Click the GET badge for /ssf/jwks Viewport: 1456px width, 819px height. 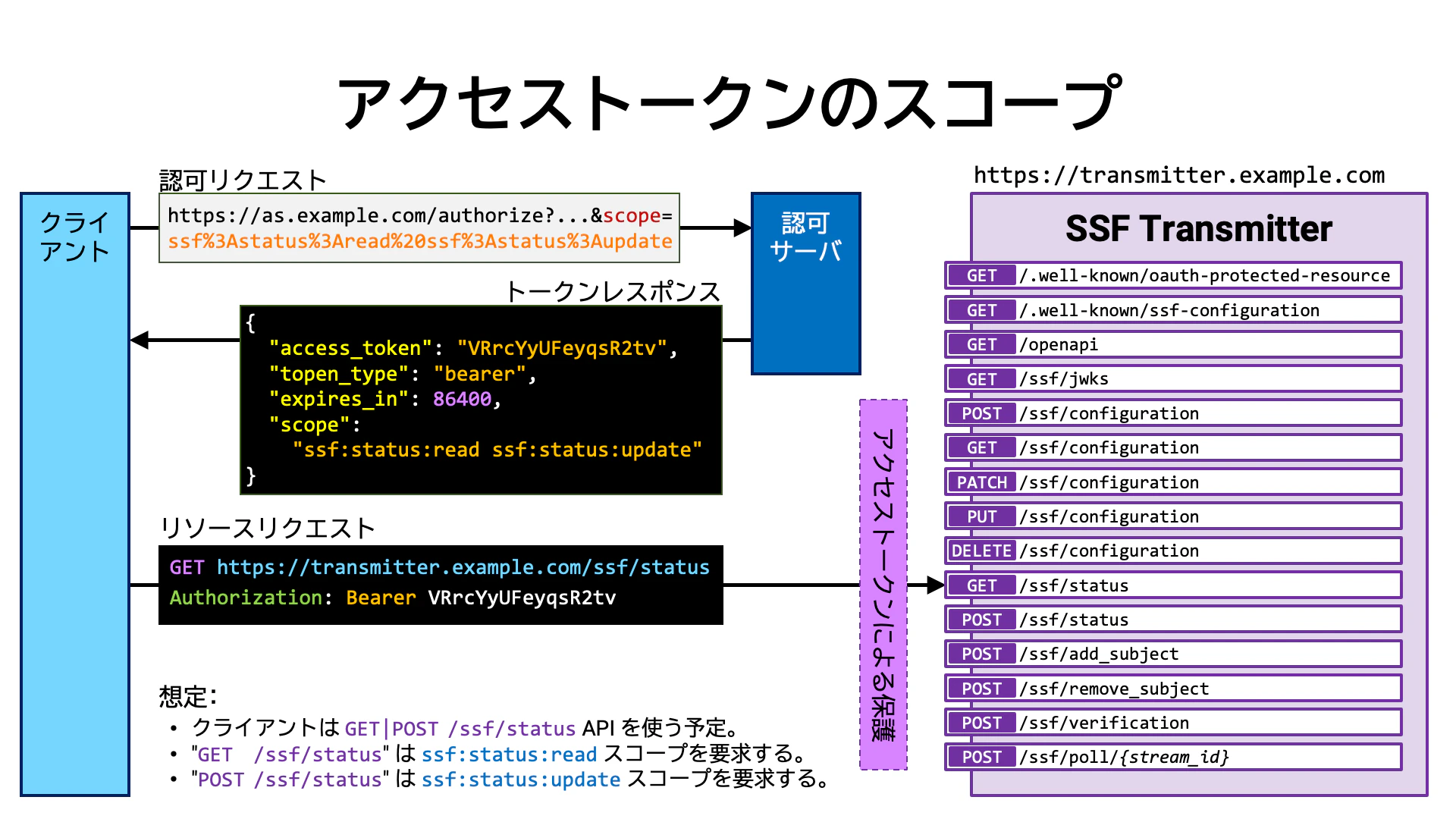[981, 379]
